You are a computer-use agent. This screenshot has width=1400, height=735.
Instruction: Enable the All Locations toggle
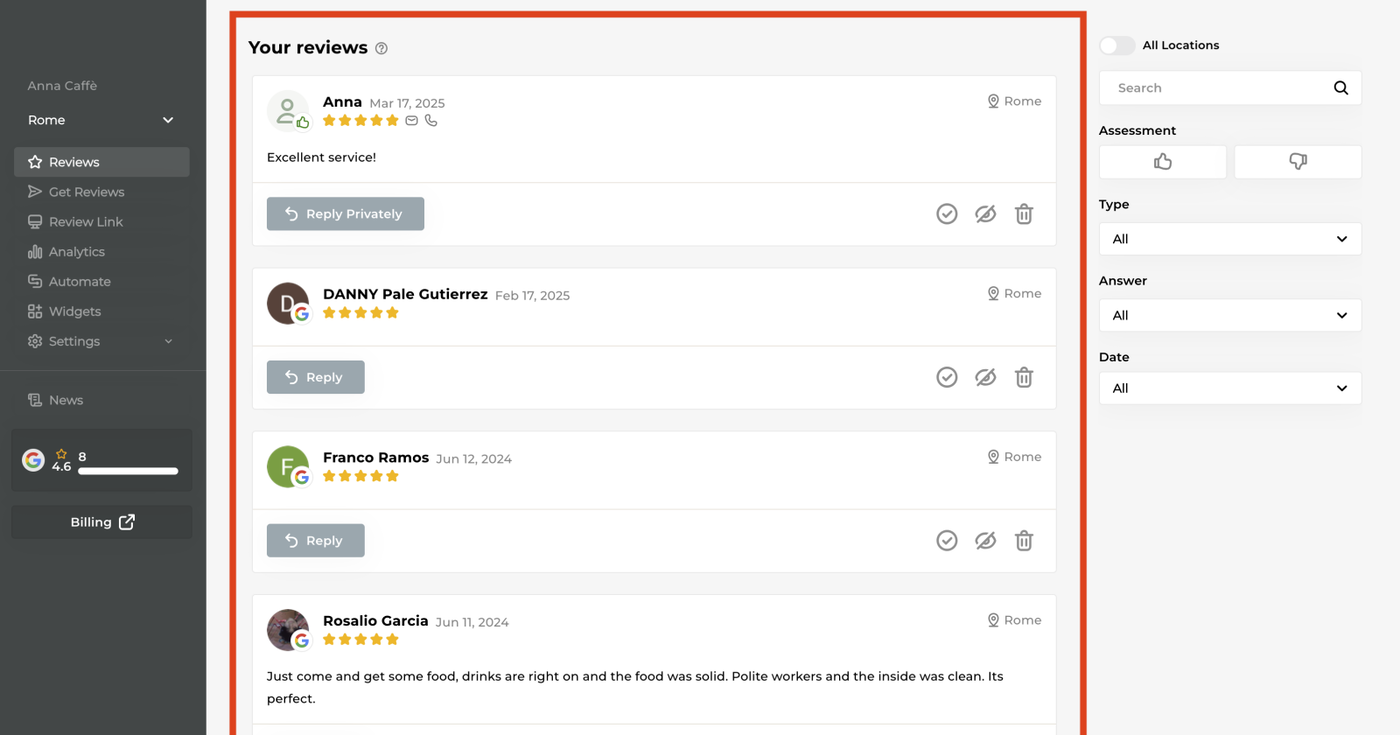coord(1116,45)
